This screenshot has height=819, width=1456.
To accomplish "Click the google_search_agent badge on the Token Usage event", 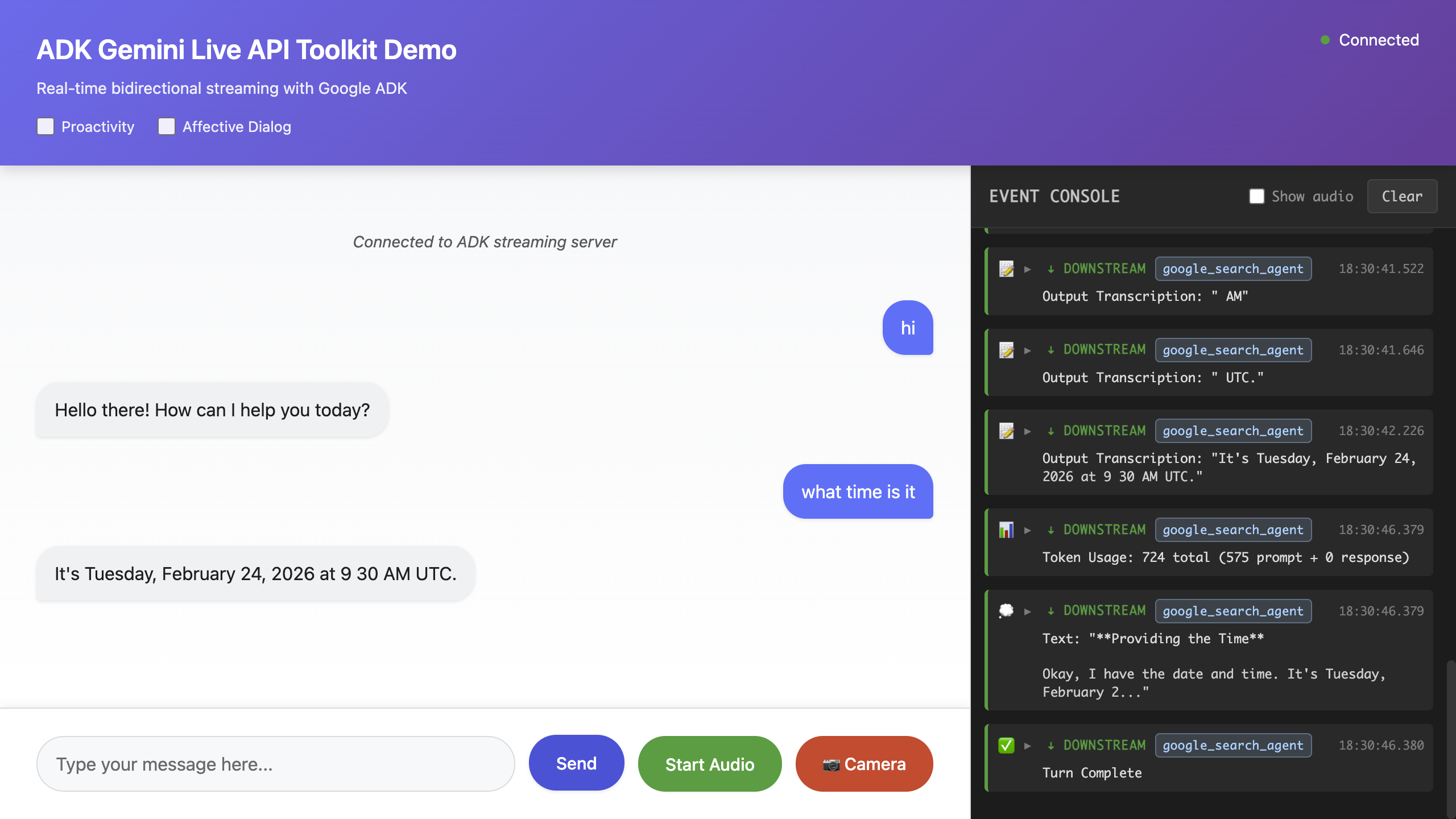I will (x=1233, y=530).
